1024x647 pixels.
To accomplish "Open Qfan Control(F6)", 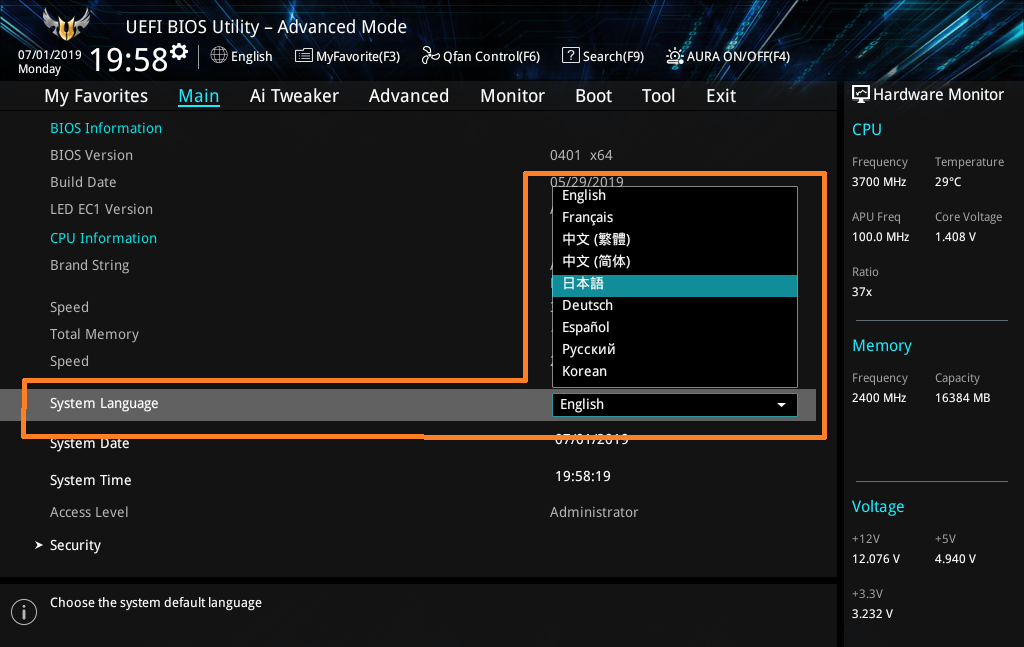I will [481, 56].
